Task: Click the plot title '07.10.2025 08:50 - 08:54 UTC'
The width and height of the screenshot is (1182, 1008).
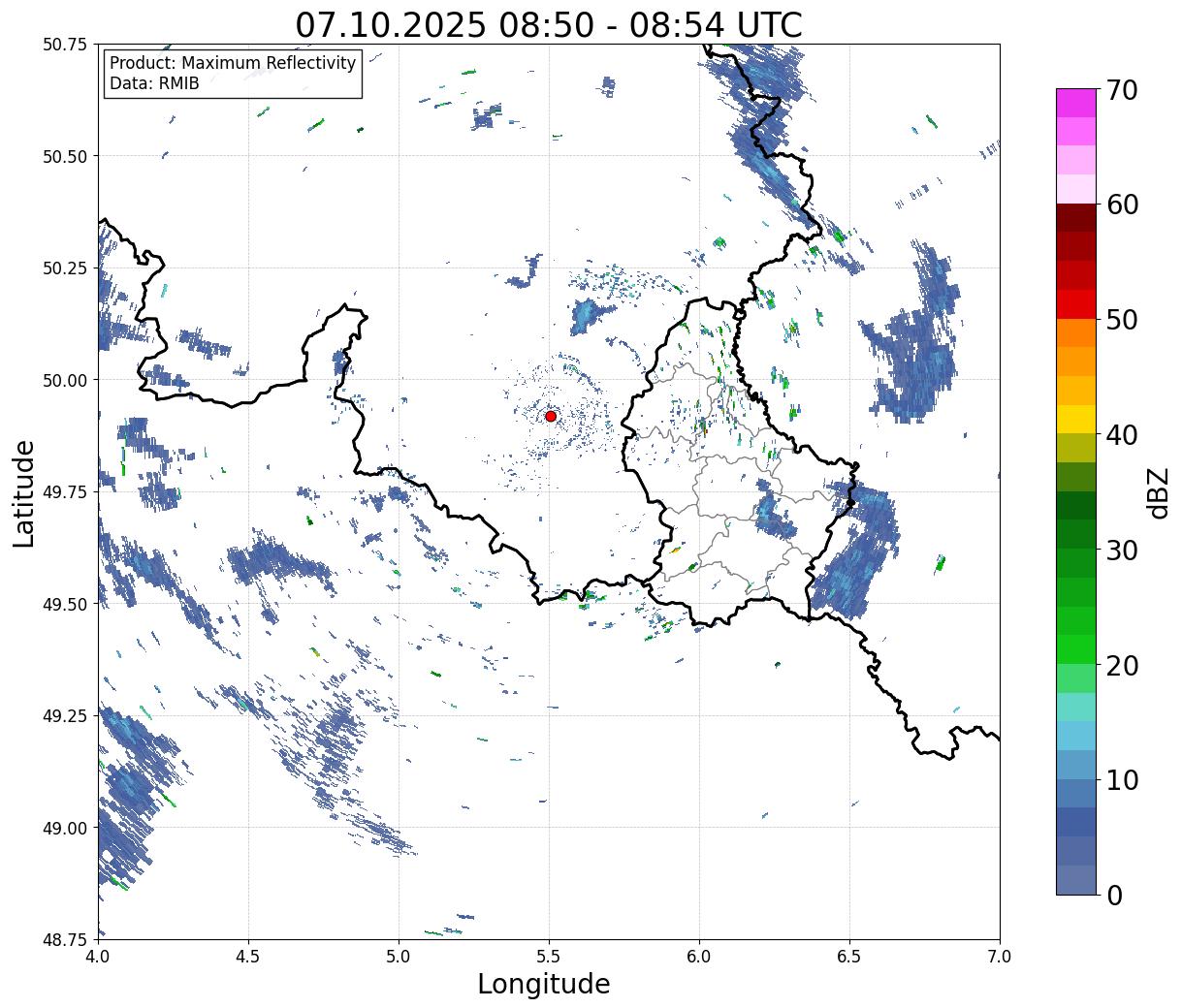Action: 549,24
